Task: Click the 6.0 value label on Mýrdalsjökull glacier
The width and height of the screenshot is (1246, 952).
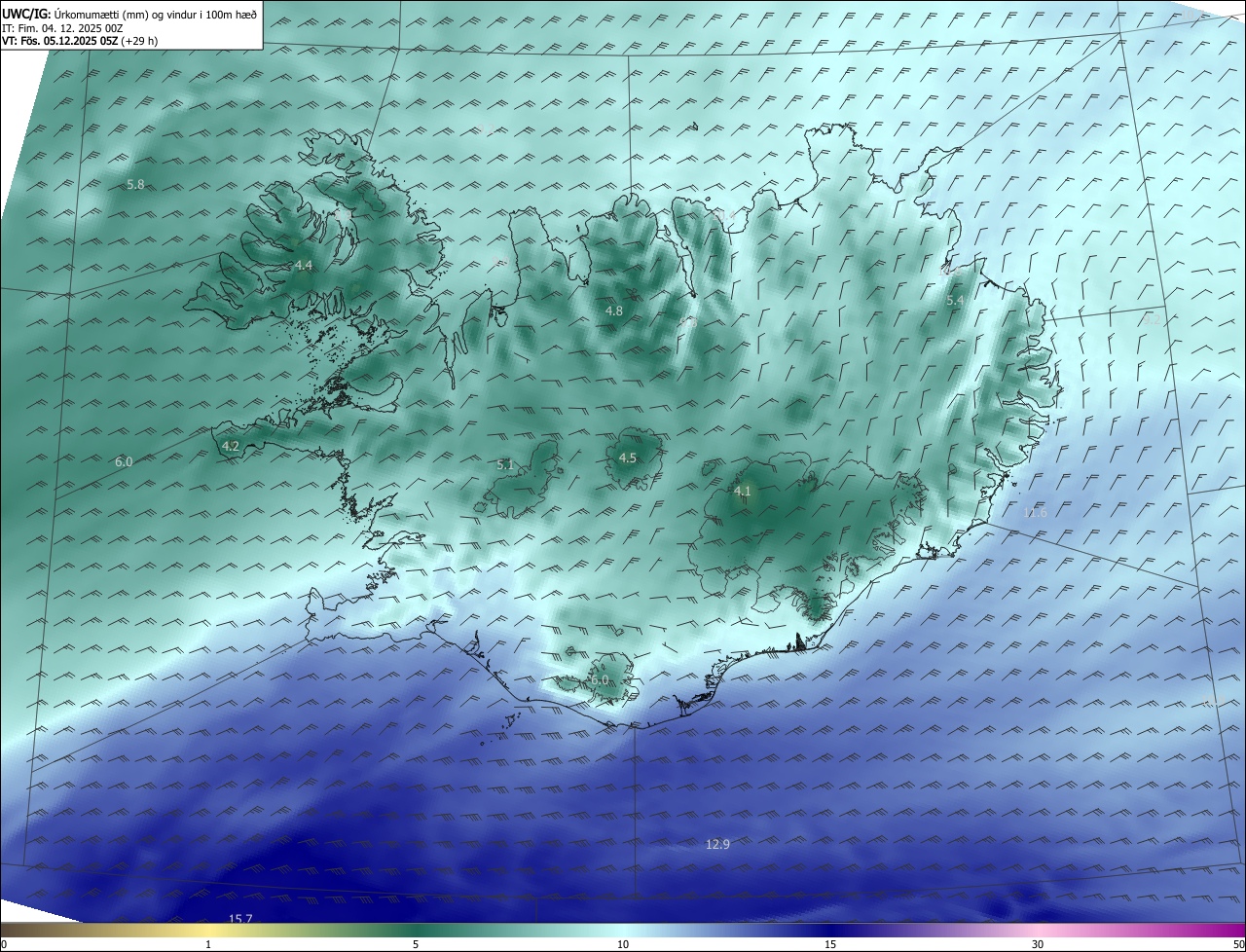Action: tap(599, 679)
